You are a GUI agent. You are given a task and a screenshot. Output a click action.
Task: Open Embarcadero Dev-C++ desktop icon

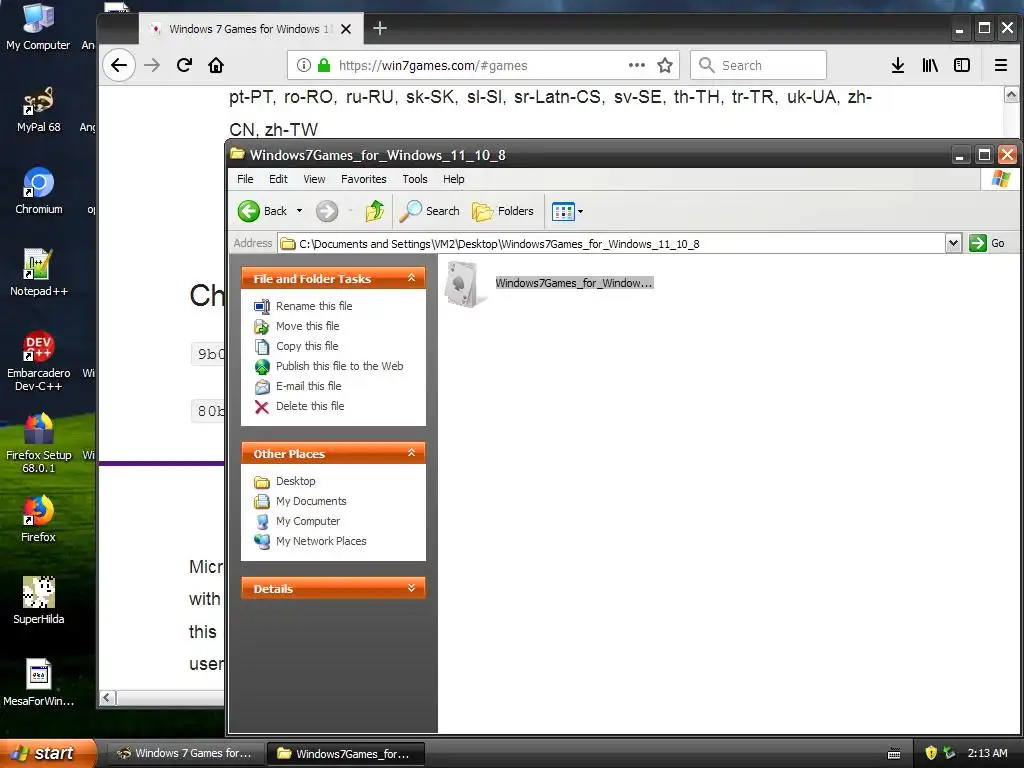[39, 361]
